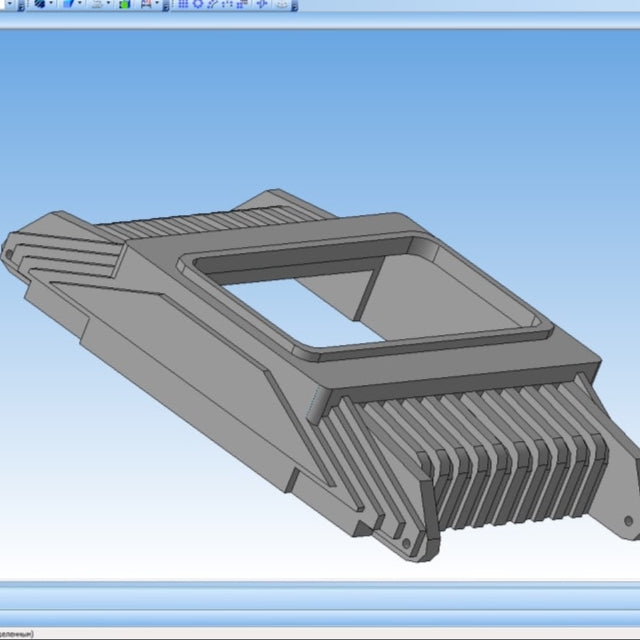Image resolution: width=640 pixels, height=640 pixels.
Task: Click the mounting hole on the left end
Action: pyautogui.click(x=9, y=254)
